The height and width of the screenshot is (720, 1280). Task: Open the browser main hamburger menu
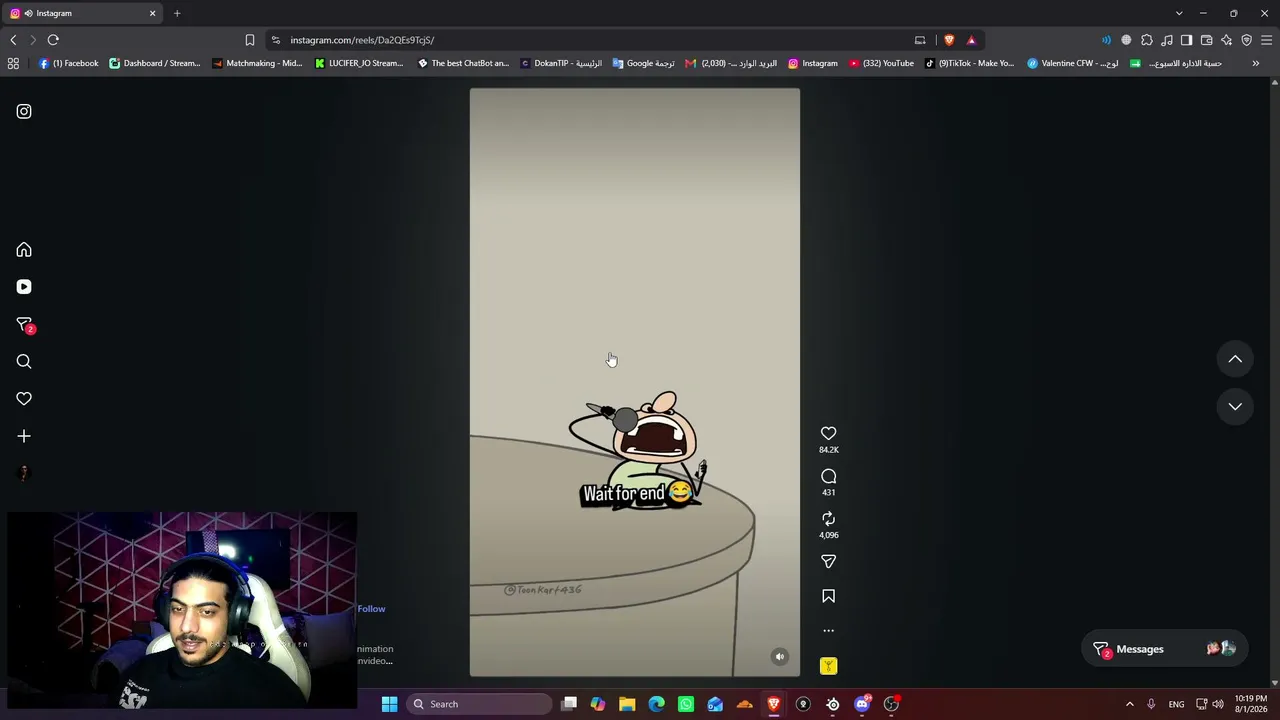(1267, 40)
